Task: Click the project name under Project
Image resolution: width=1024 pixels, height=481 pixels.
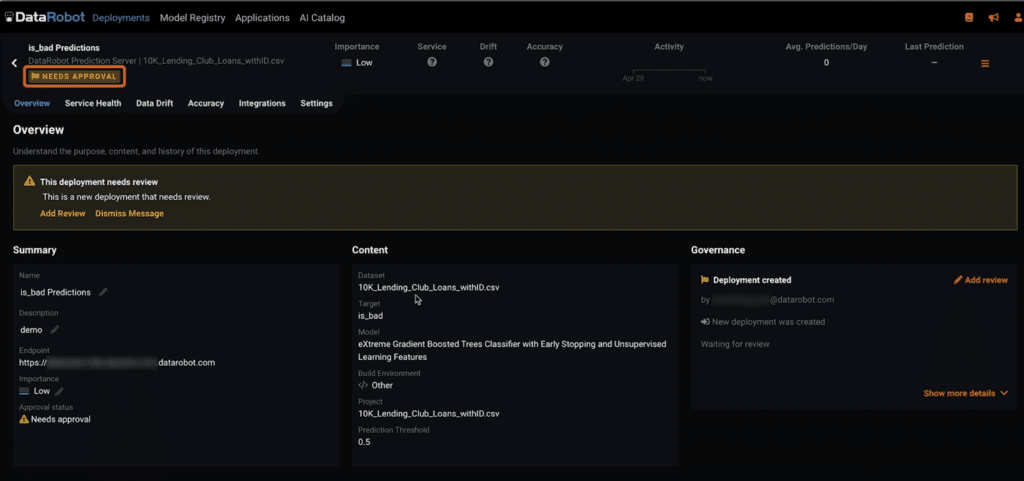Action: pos(428,414)
